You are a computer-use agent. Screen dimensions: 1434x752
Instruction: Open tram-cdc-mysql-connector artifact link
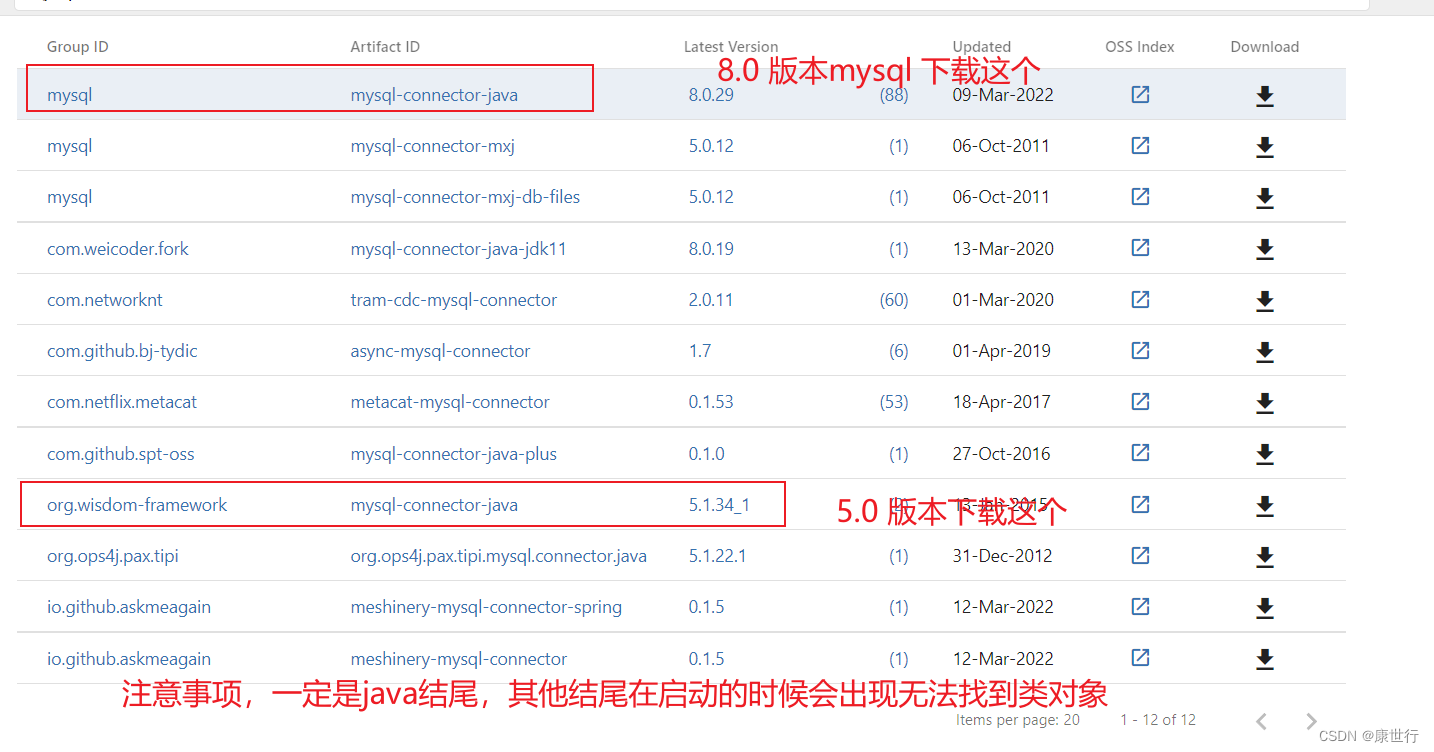click(x=454, y=300)
